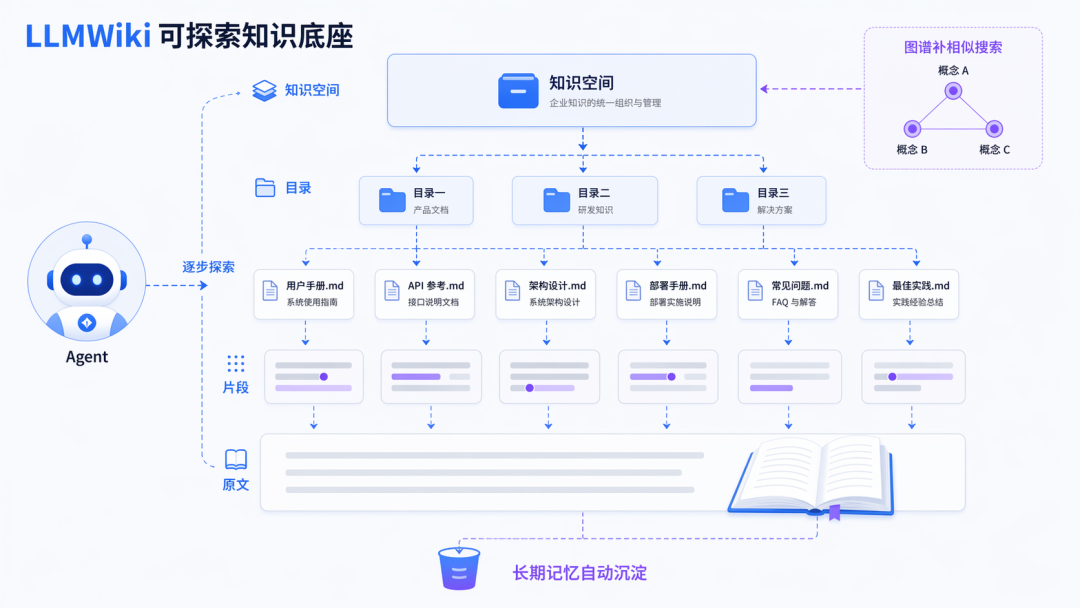The image size is (1080, 608).
Task: Click the document icon for 常见问题.md
Action: click(755, 291)
